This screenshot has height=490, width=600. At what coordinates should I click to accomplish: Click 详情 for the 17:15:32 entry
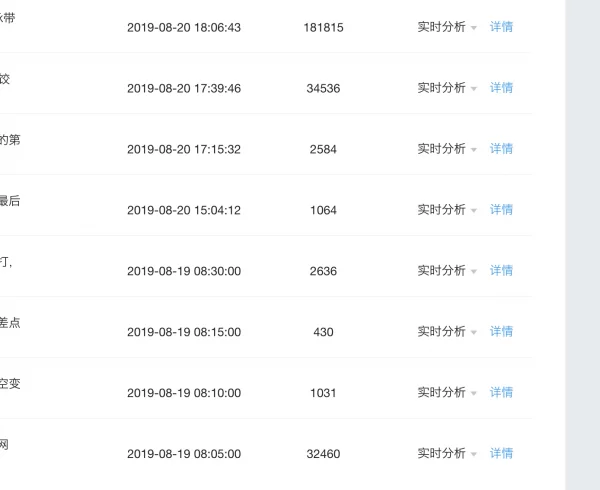pos(501,149)
